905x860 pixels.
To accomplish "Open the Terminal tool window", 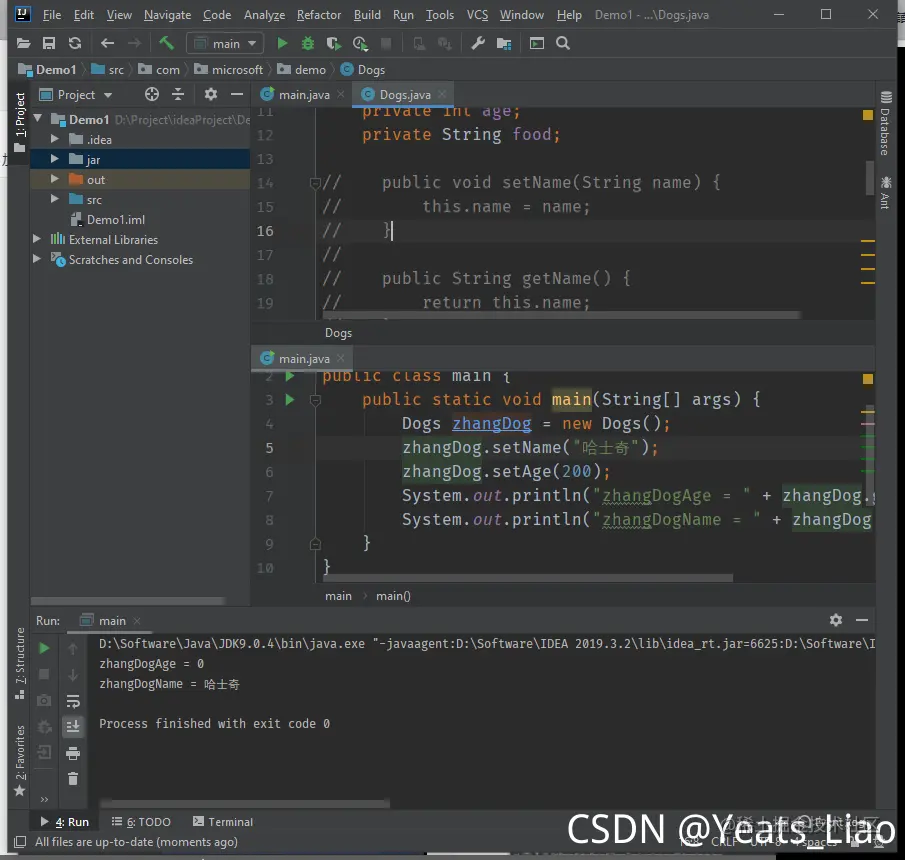I will click(223, 821).
